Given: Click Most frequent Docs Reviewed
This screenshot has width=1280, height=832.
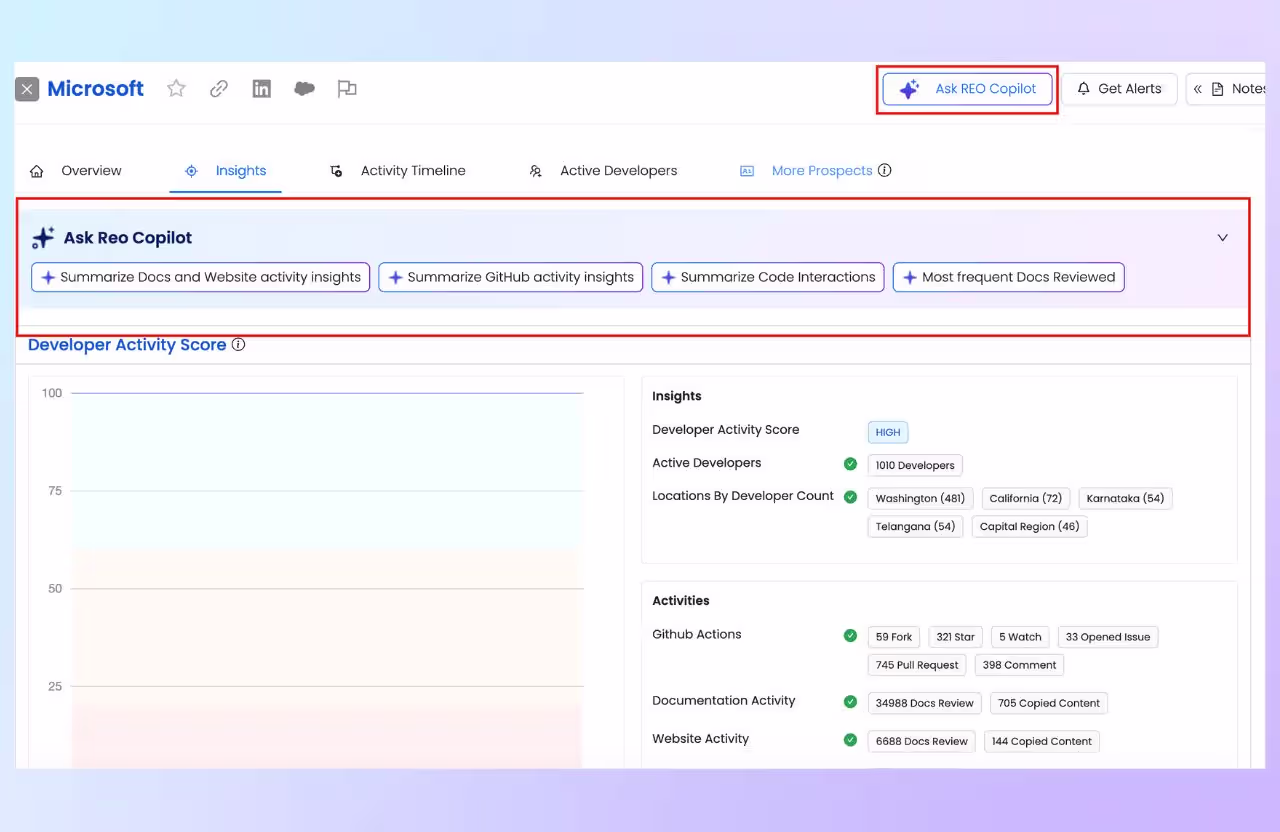Looking at the screenshot, I should [1009, 277].
